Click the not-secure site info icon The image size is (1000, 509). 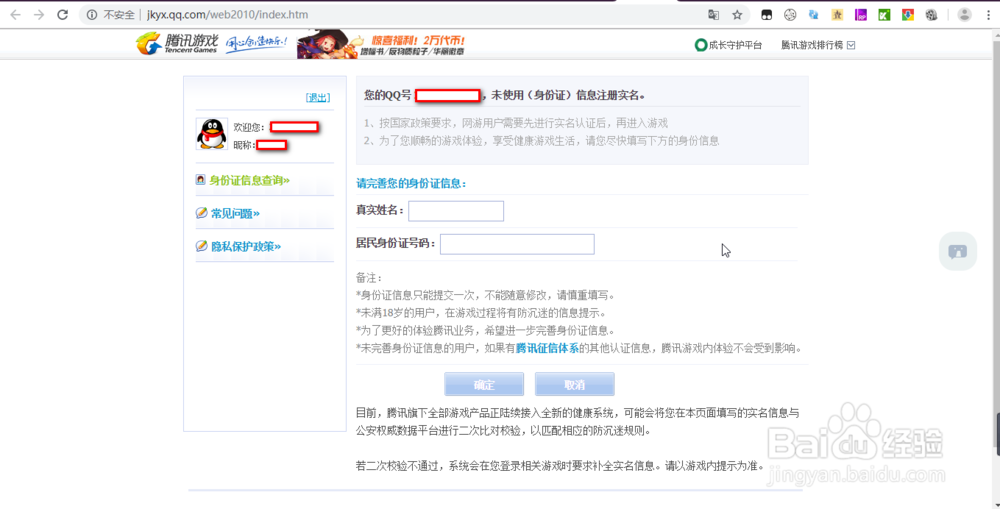pos(92,15)
